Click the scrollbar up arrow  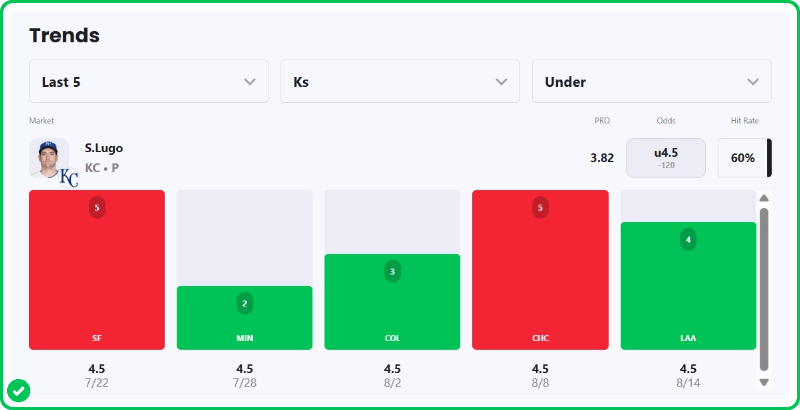click(764, 198)
